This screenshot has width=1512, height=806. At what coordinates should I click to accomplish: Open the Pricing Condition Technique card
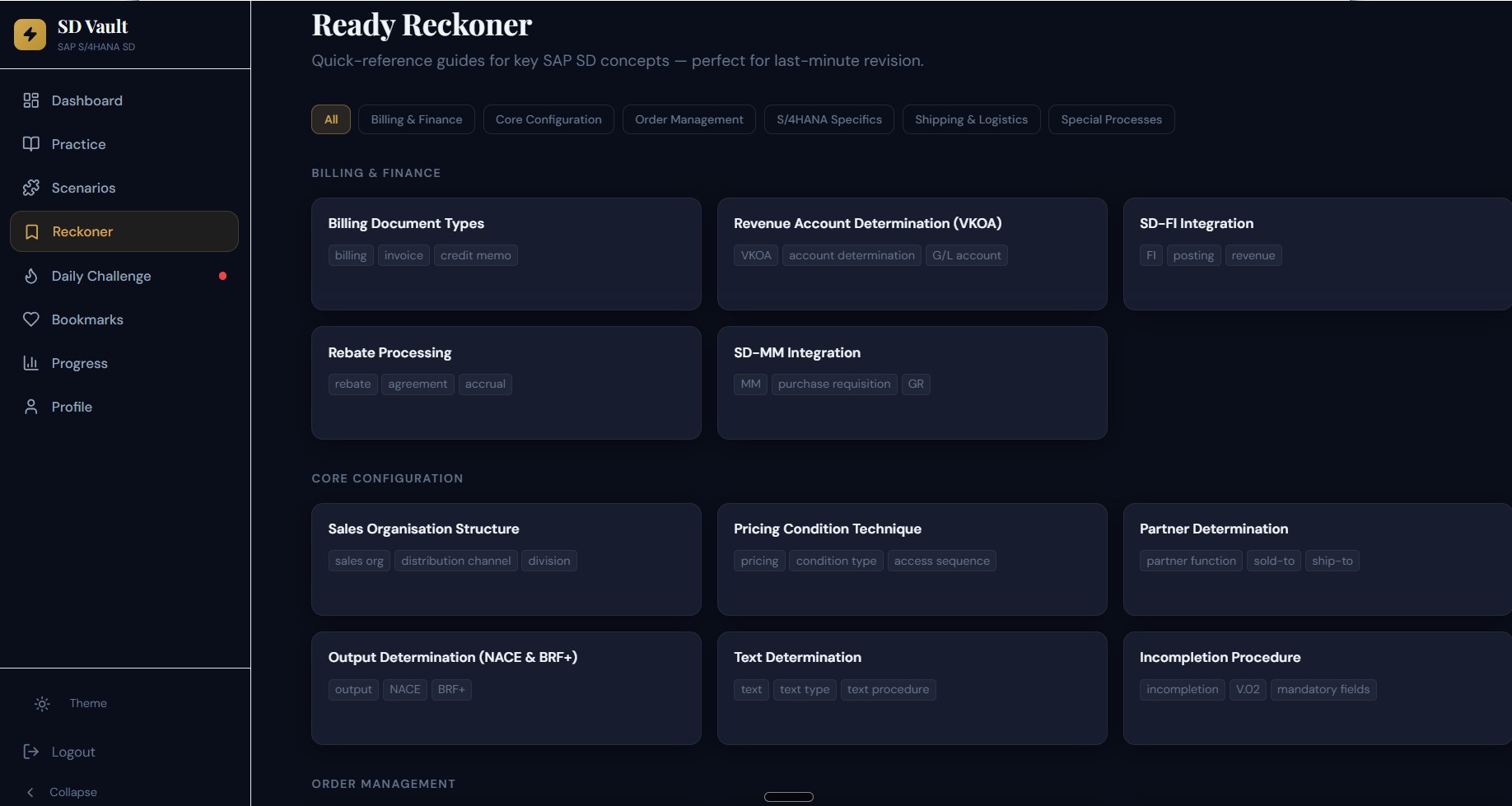[912, 559]
